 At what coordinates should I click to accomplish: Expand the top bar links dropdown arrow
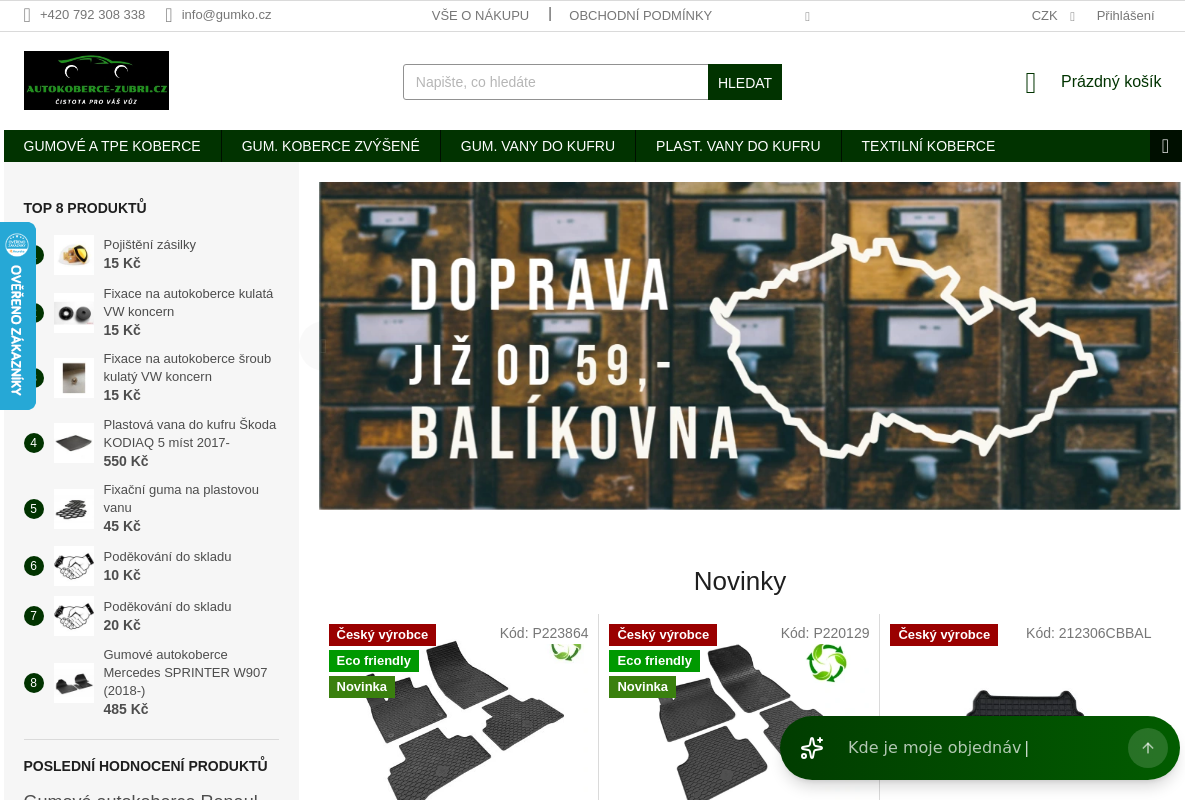tap(807, 16)
